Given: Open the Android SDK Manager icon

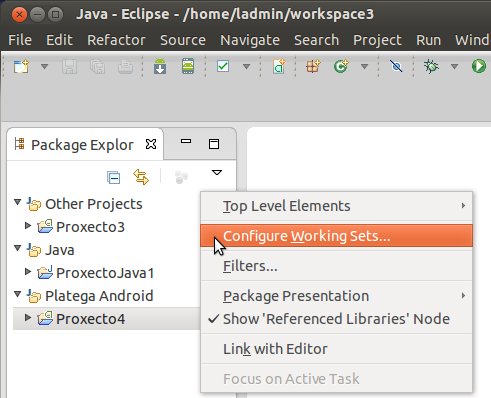Looking at the screenshot, I should (160, 66).
